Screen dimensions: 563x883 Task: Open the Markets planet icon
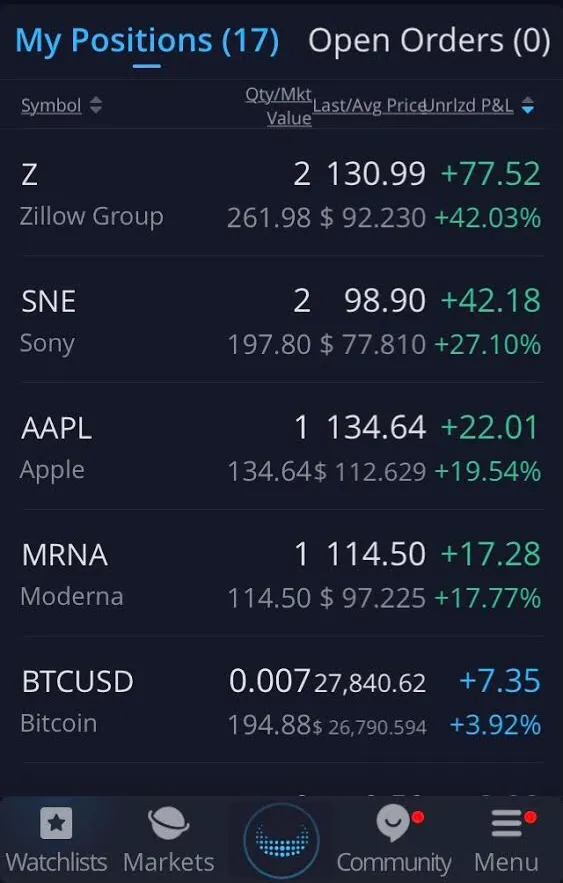(168, 823)
